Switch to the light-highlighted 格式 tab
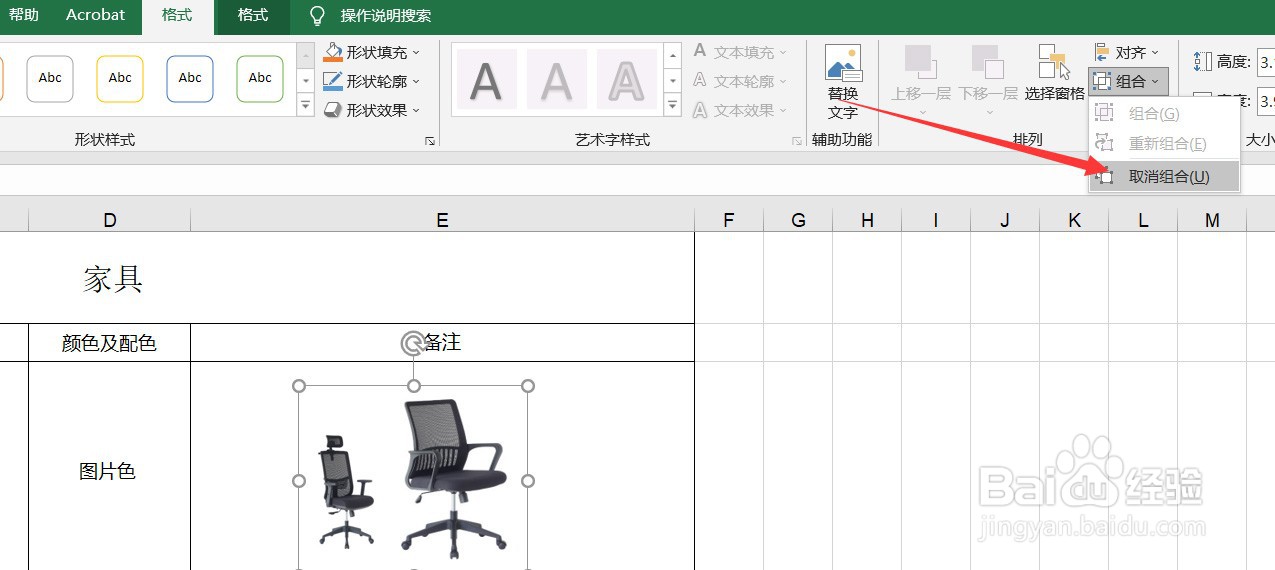Screen dimensions: 1275x570 coord(177,16)
